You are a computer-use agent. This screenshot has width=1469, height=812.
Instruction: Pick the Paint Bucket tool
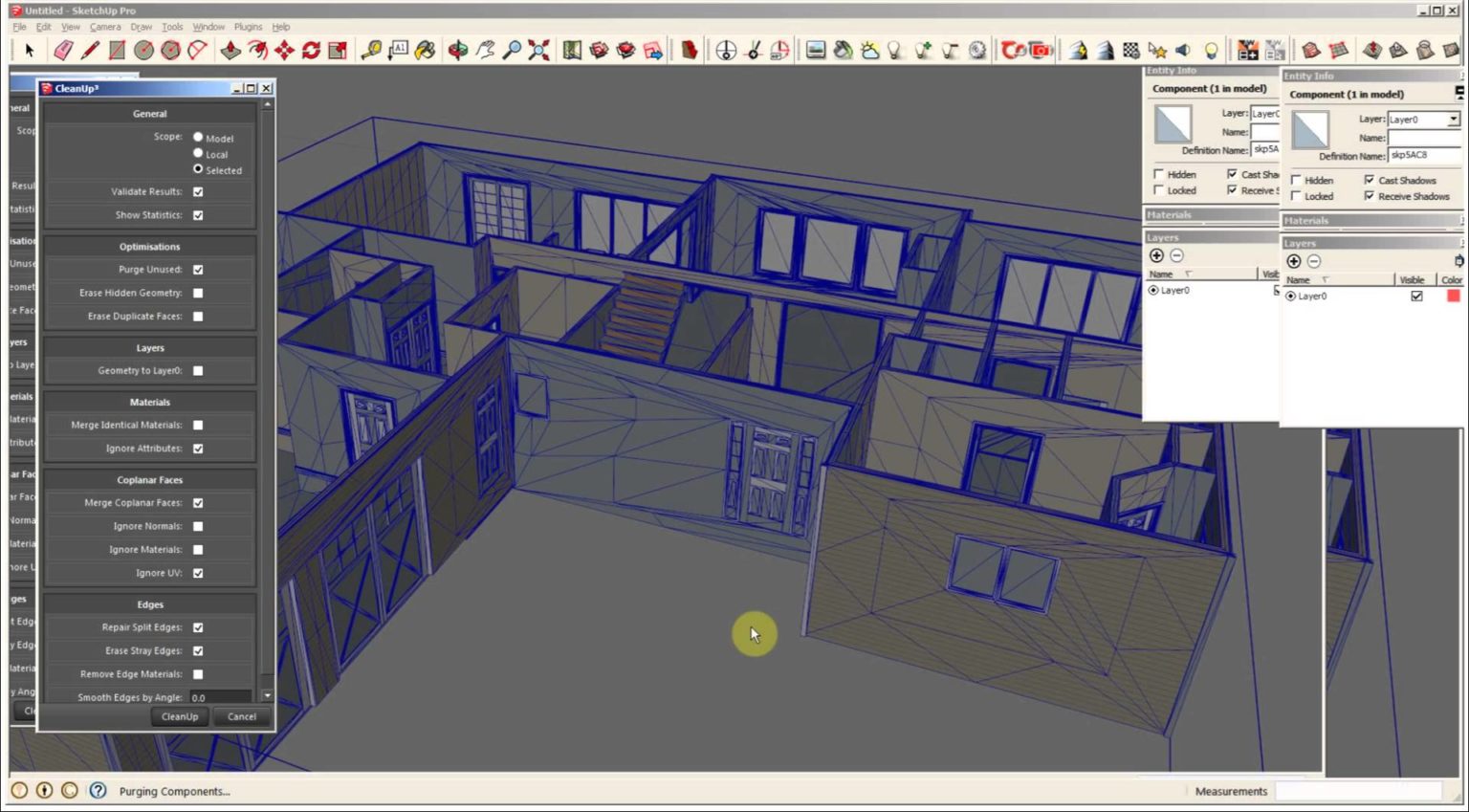tap(426, 50)
